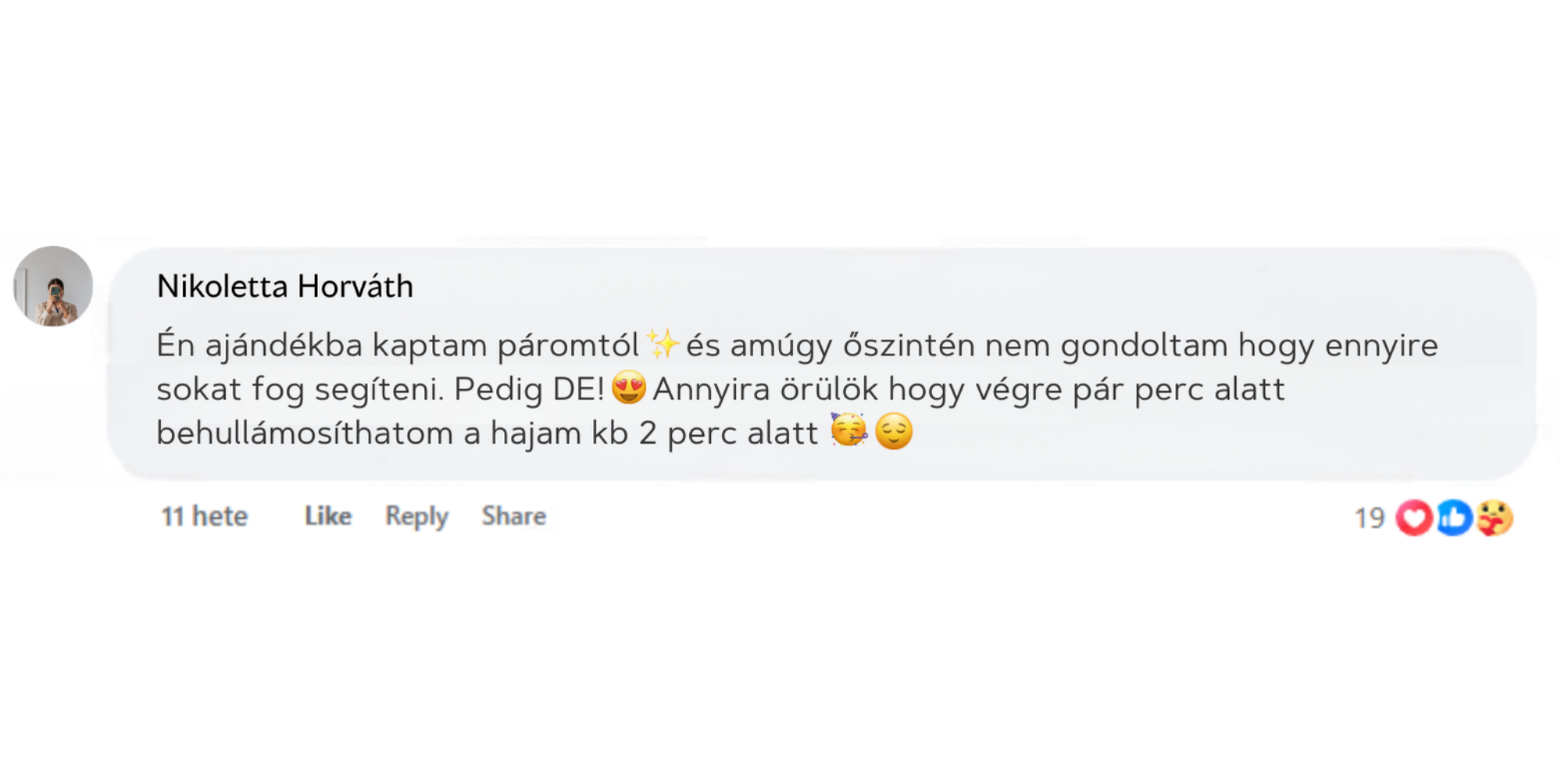Click the 'Pedig DE!' text in the comment
Image resolution: width=1561 pixels, height=781 pixels.
point(531,389)
